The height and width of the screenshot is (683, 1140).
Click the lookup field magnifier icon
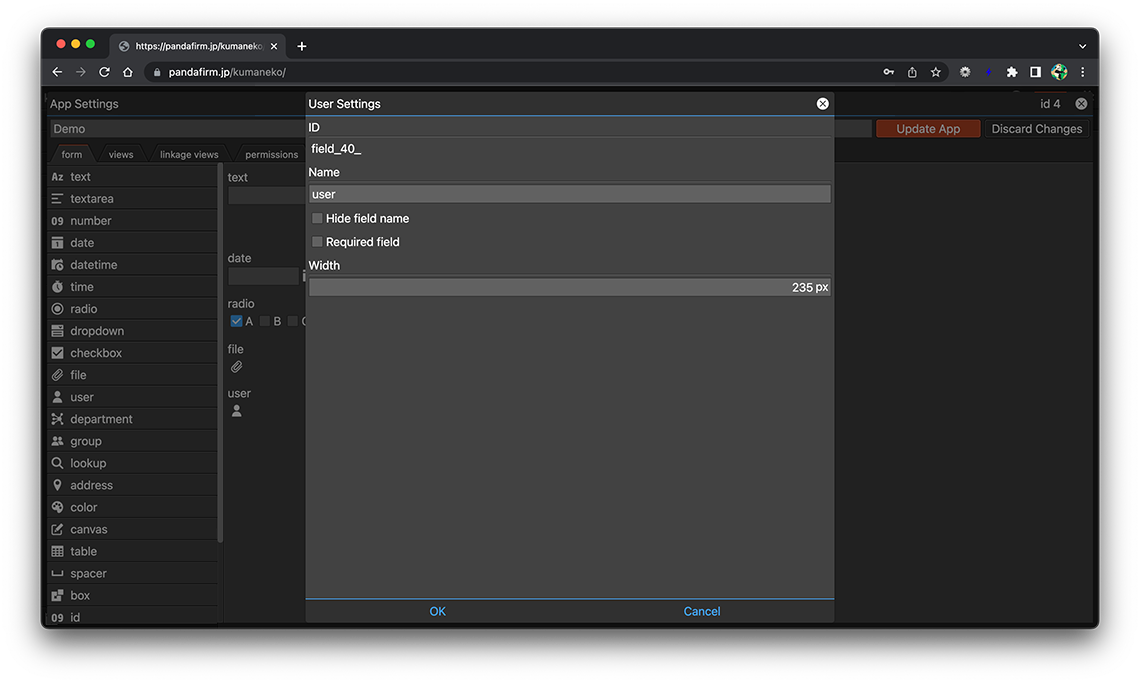coord(57,463)
